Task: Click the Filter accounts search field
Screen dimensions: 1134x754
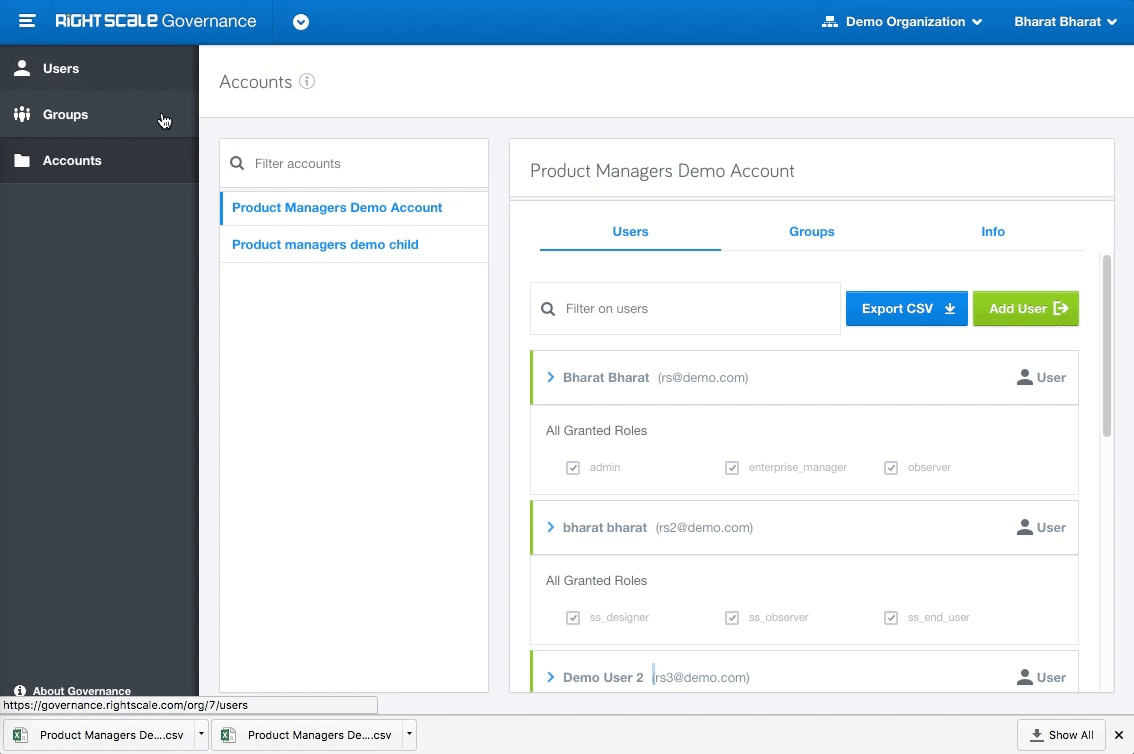Action: (x=354, y=163)
